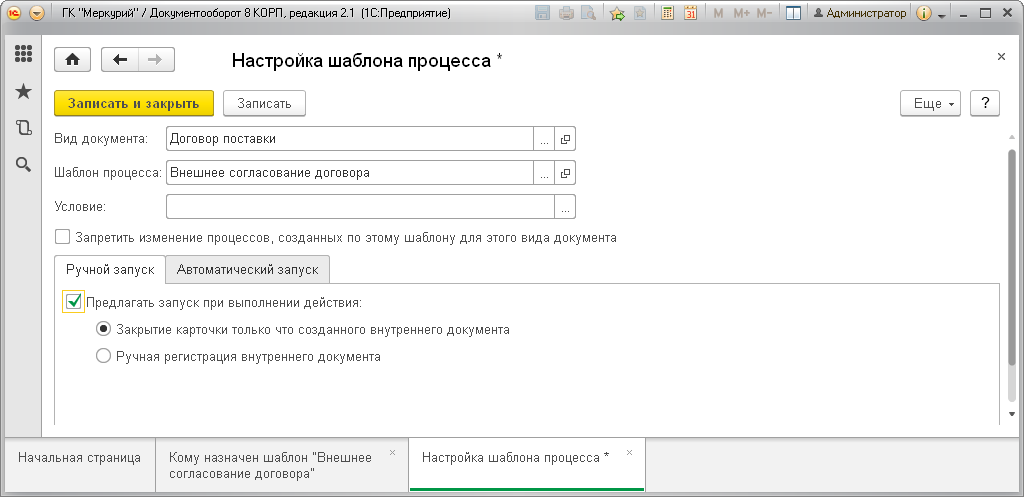Open main menu dropdown in title bar
1024x497 pixels.
click(x=37, y=13)
